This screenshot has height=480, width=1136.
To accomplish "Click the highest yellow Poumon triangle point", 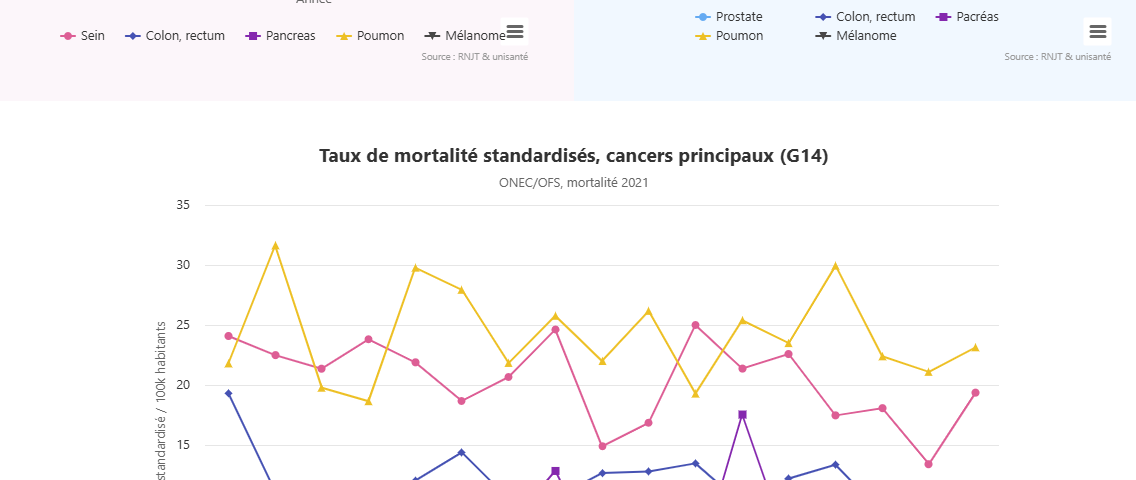I will tap(275, 245).
